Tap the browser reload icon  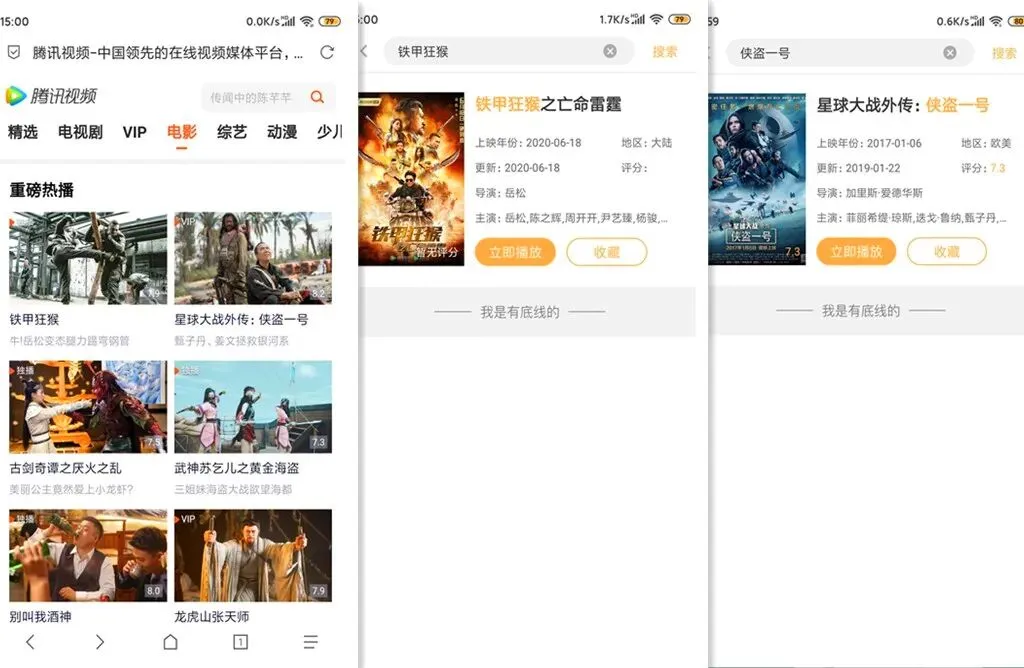click(327, 52)
